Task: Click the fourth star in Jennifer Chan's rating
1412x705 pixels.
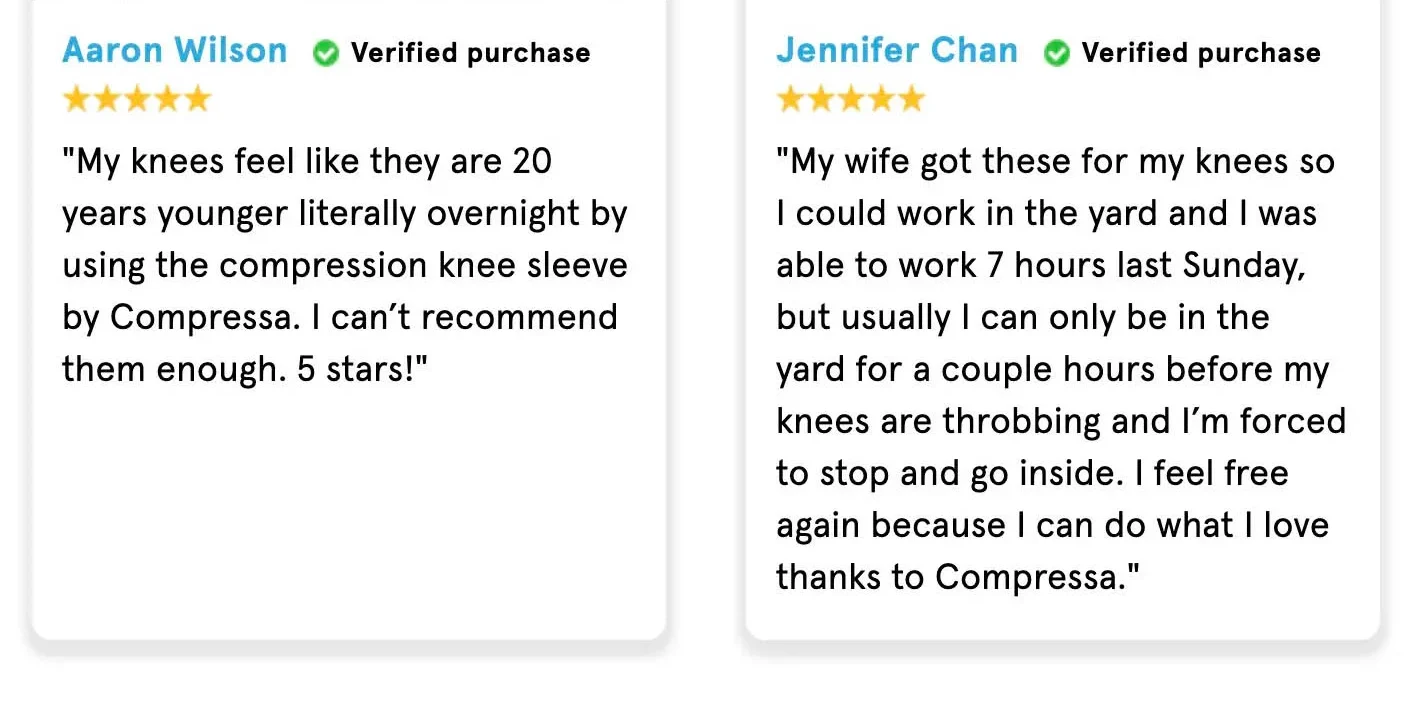Action: point(881,99)
